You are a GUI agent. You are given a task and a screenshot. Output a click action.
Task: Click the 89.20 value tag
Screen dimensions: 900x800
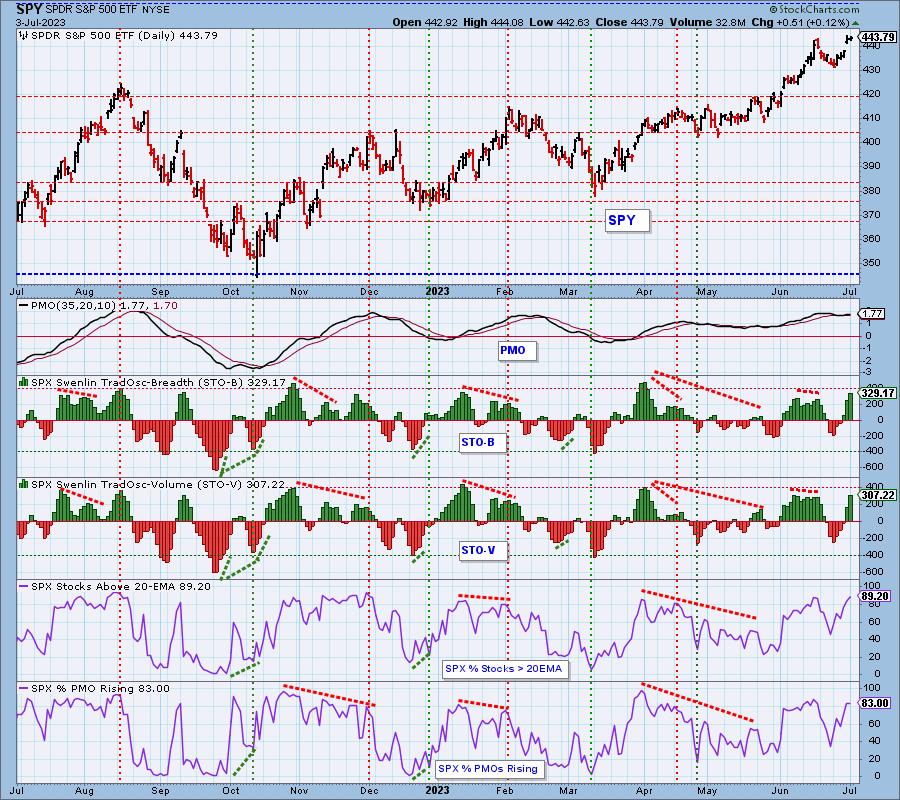pos(876,597)
